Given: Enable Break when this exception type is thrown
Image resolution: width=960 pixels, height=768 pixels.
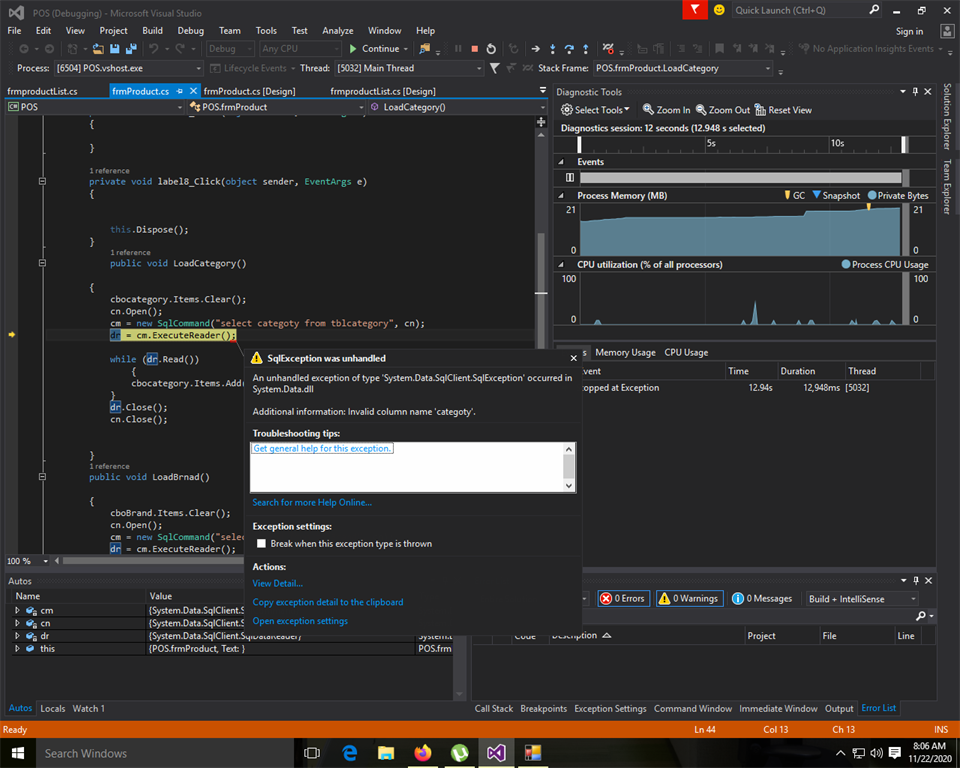Looking at the screenshot, I should 261,543.
